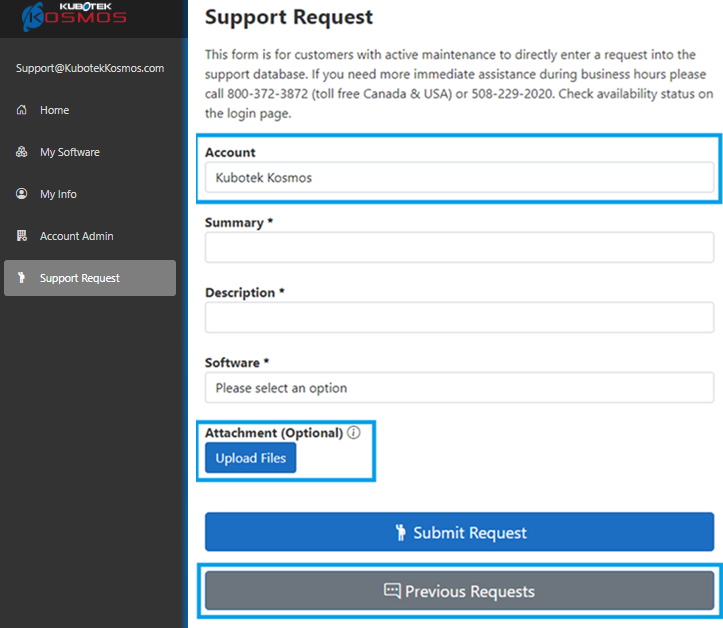Select Support Request in the sidebar
Viewport: 723px width, 628px height.
coord(80,278)
